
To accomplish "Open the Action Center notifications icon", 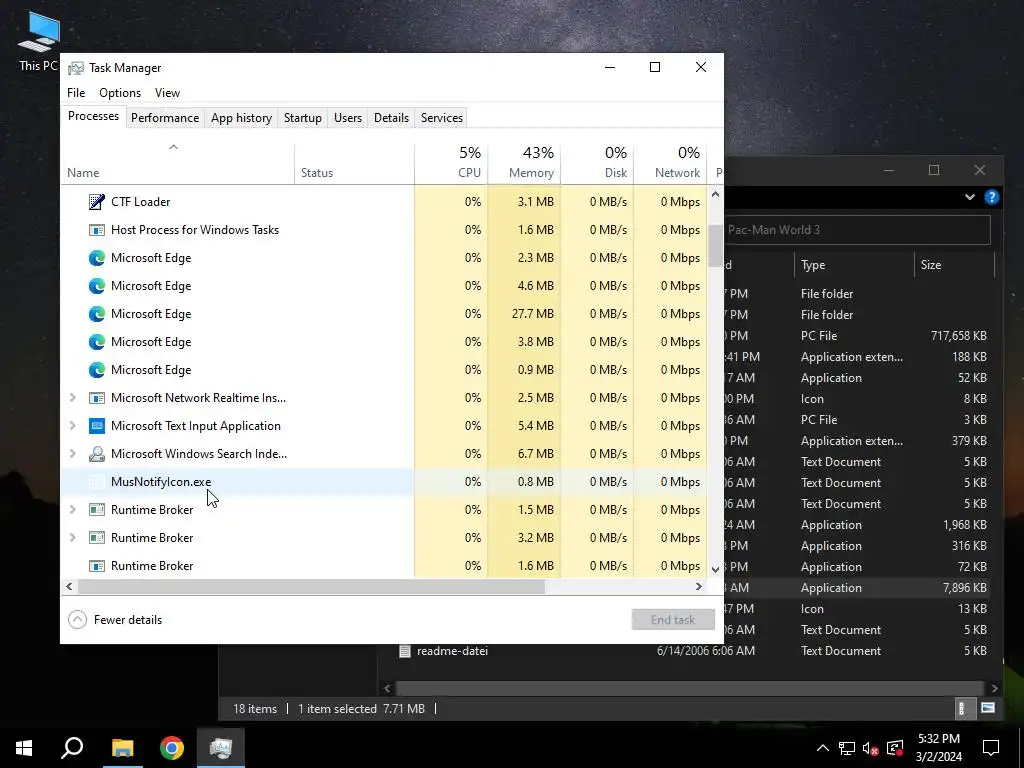I will pos(991,748).
